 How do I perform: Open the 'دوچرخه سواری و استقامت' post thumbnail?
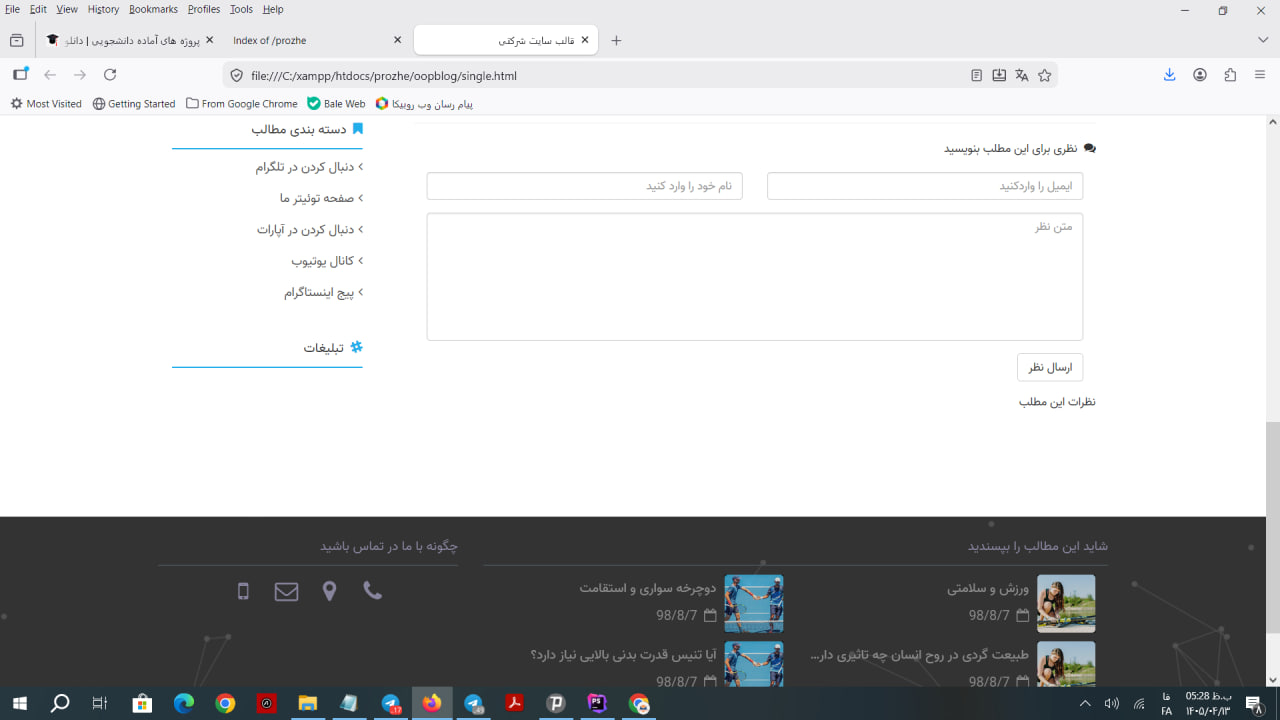[754, 603]
